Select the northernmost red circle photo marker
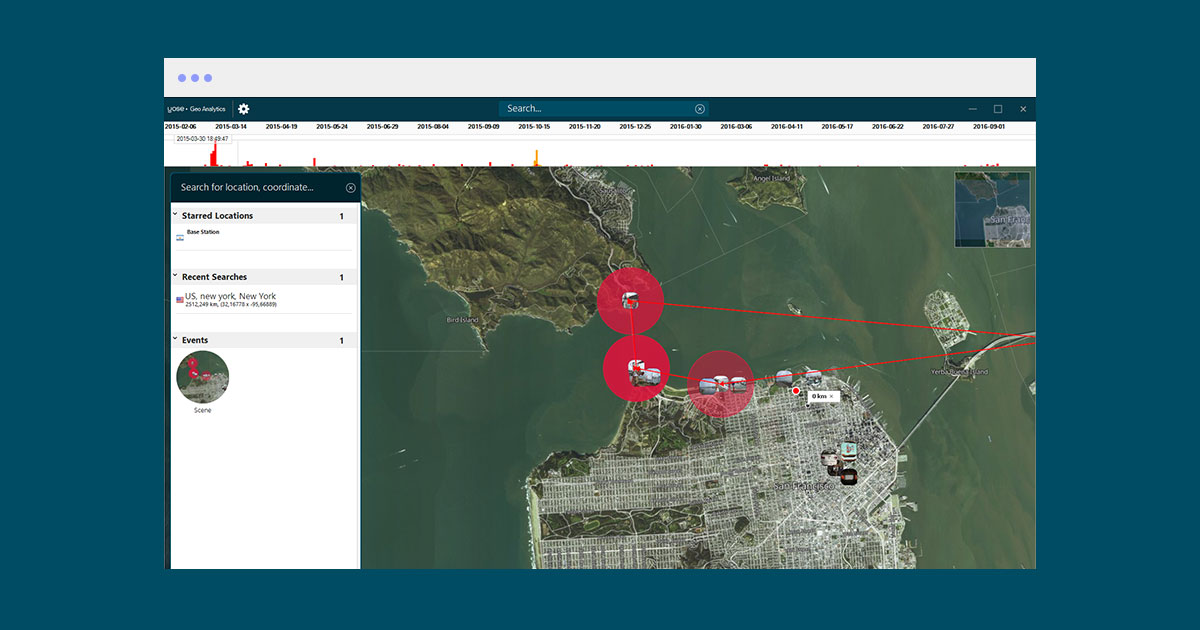 pyautogui.click(x=630, y=301)
